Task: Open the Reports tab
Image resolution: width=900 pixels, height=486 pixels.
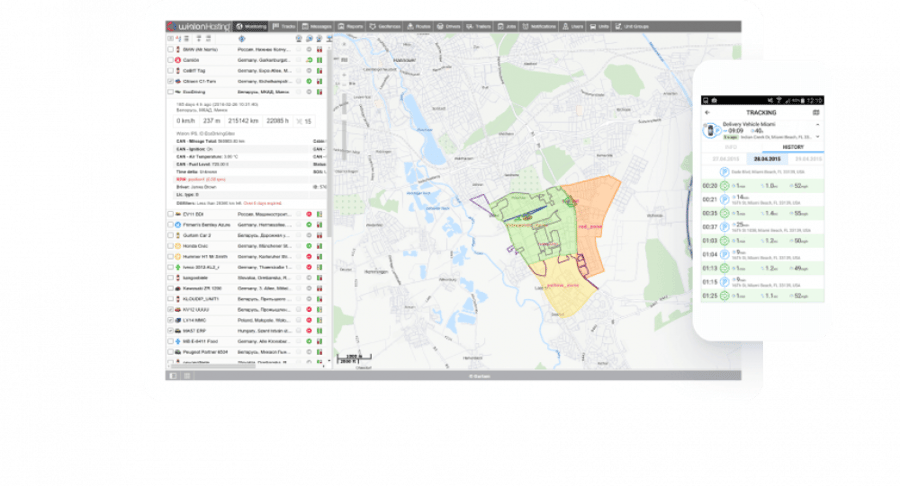Action: pos(351,26)
